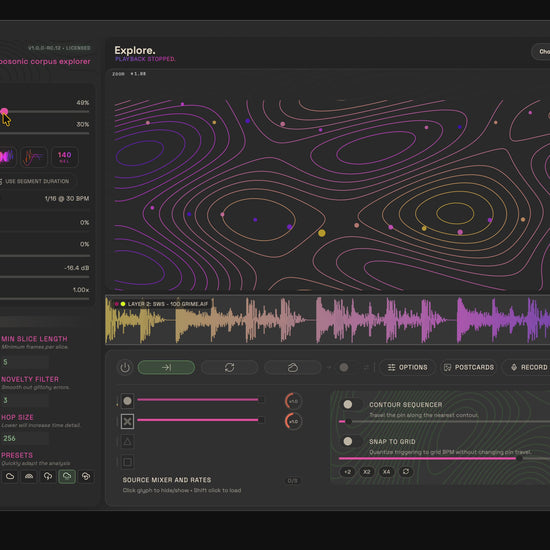Select the lightning cloud preset icon

[48, 476]
